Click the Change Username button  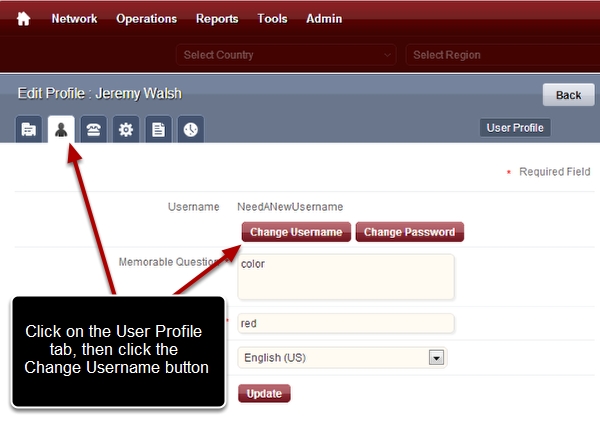point(296,232)
